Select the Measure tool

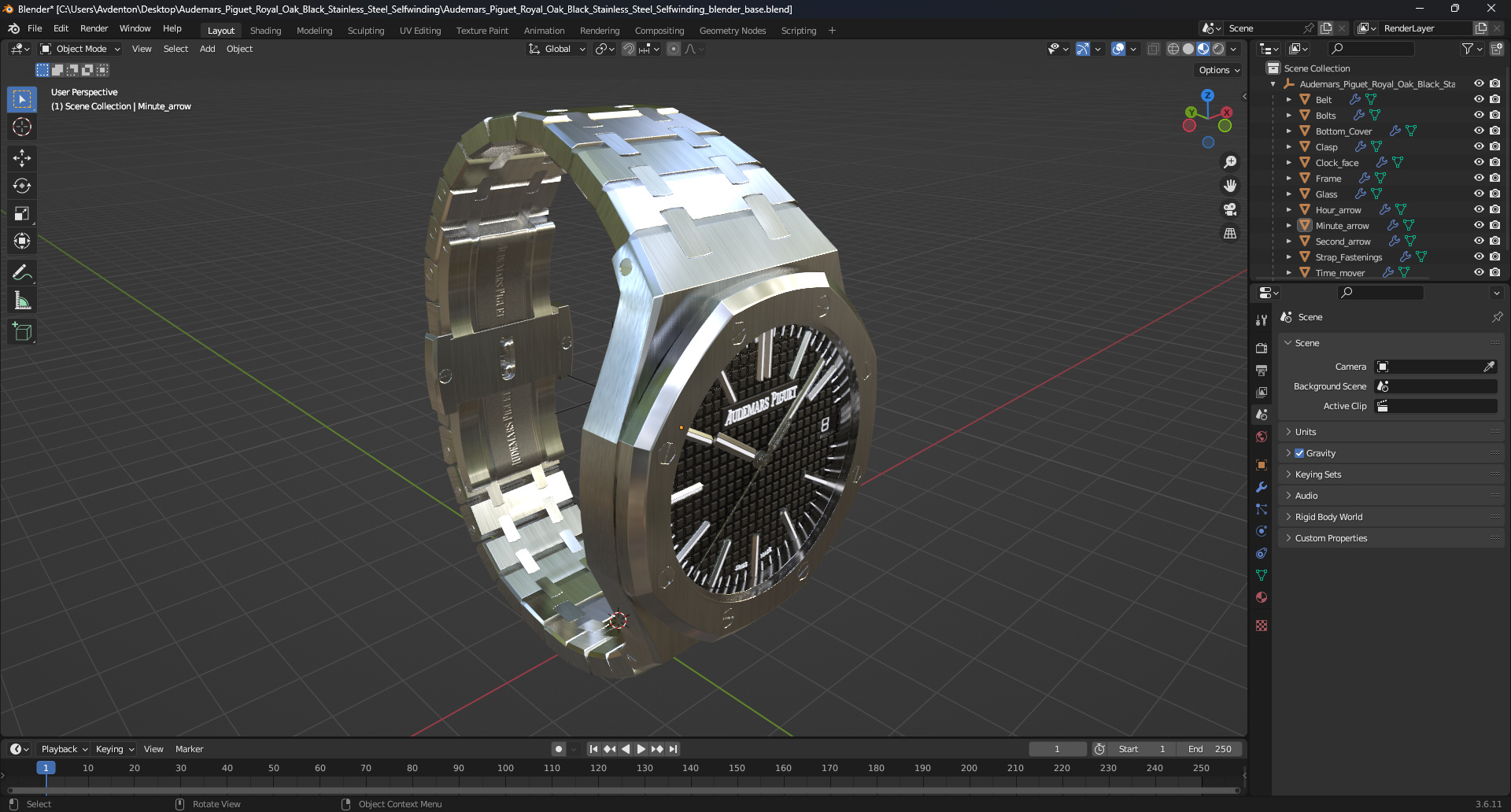pyautogui.click(x=22, y=301)
